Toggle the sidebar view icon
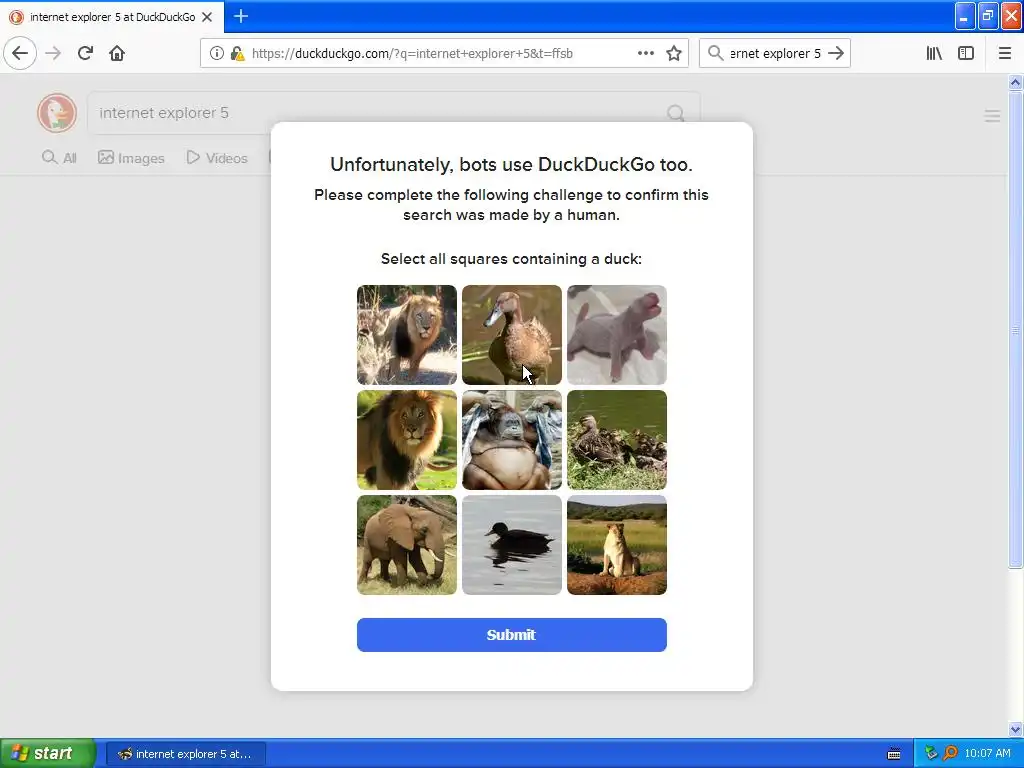The image size is (1024, 768). [x=966, y=53]
